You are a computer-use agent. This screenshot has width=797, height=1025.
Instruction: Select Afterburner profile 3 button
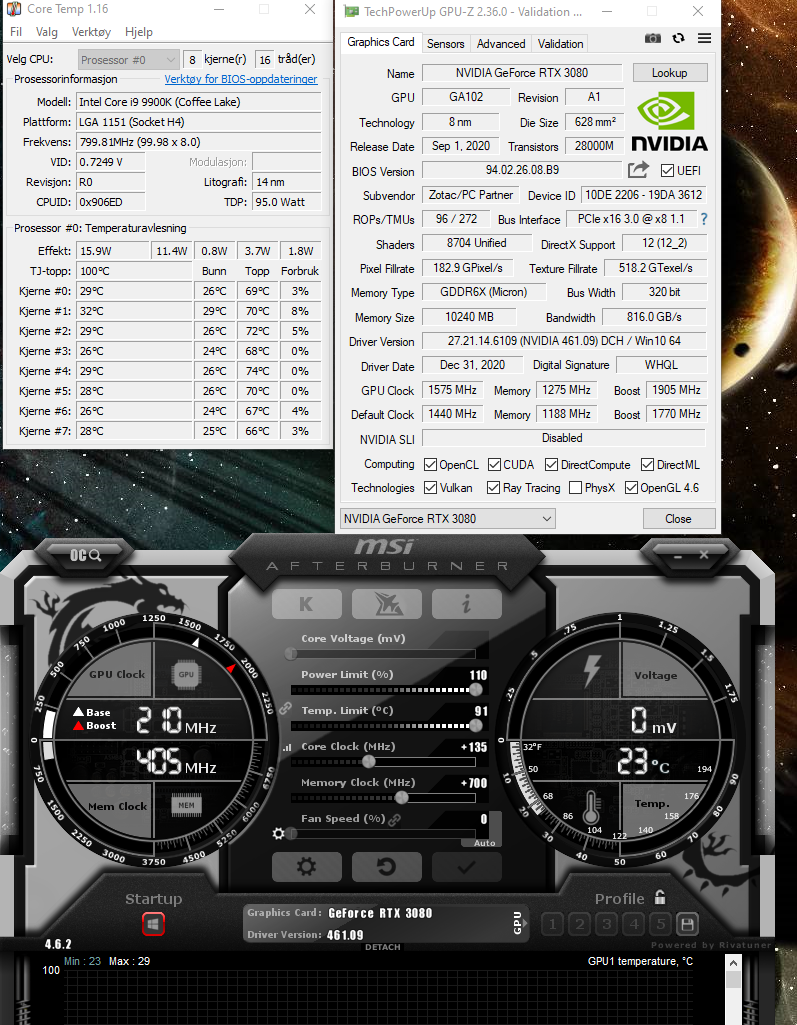(607, 924)
